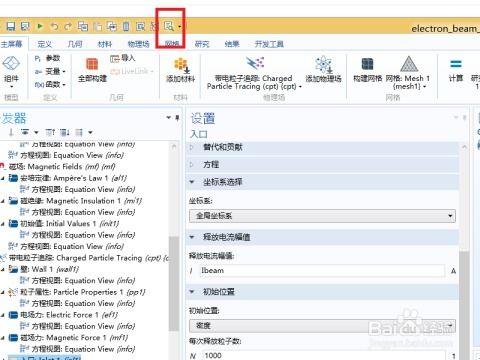Click the move down arrow in Model Builder toolbar
480x360 pixels.
[11, 133]
